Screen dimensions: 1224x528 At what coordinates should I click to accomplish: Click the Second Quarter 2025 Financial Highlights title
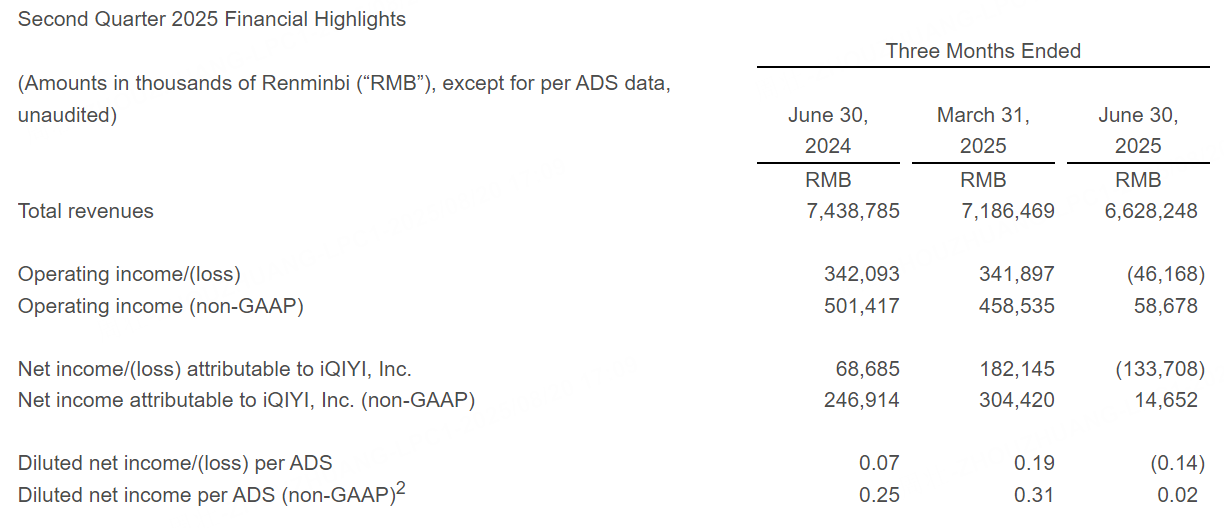coord(212,19)
